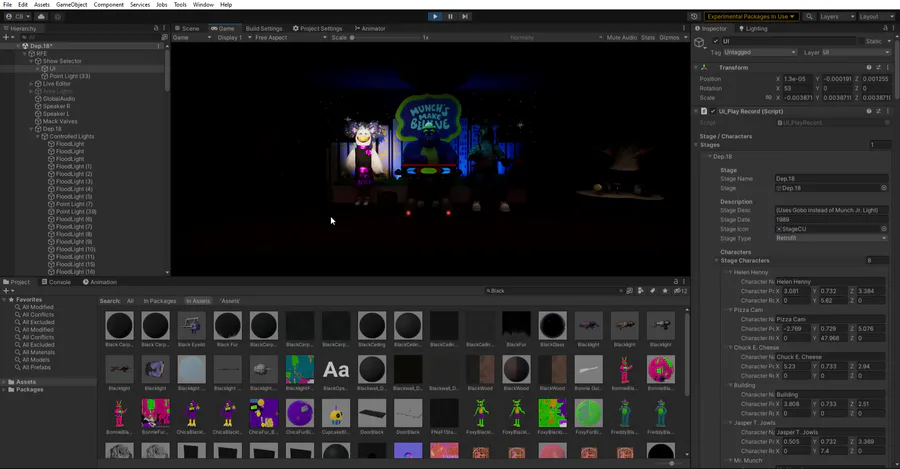
Task: Click the Pause button in the toolbar
Action: 450,17
